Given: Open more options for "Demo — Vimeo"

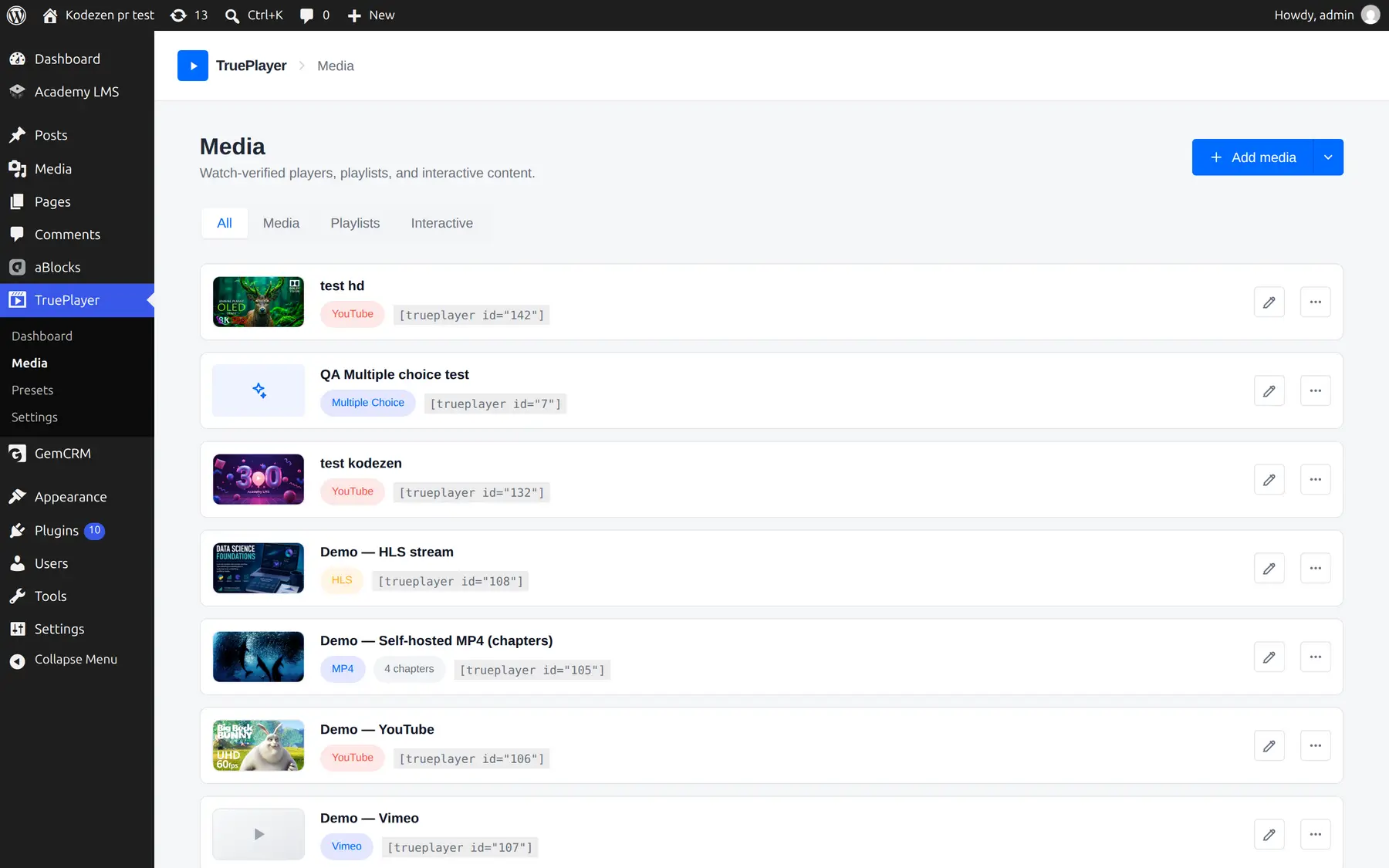Looking at the screenshot, I should pos(1316,835).
